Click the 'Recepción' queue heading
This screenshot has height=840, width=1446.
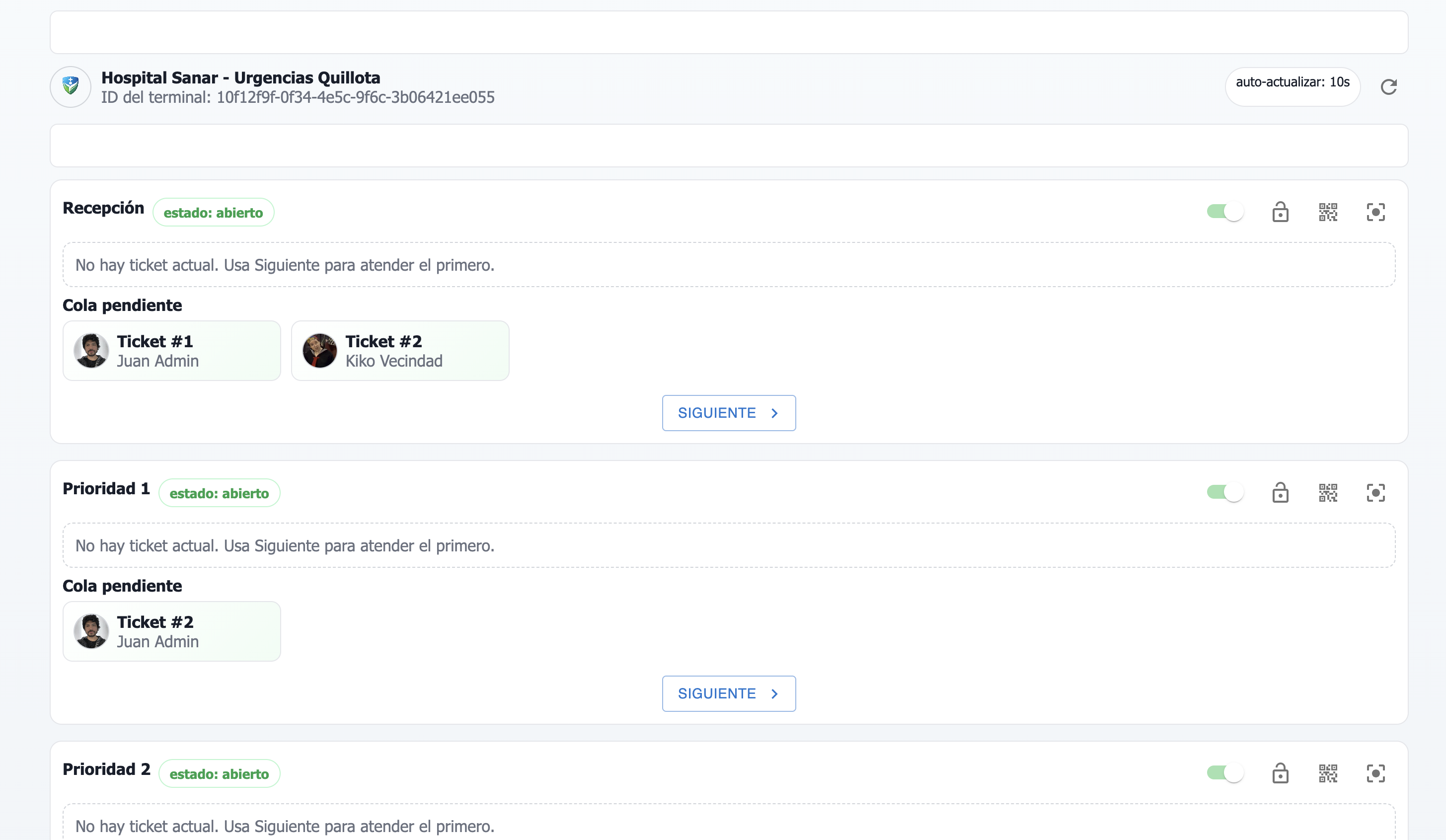click(x=103, y=208)
